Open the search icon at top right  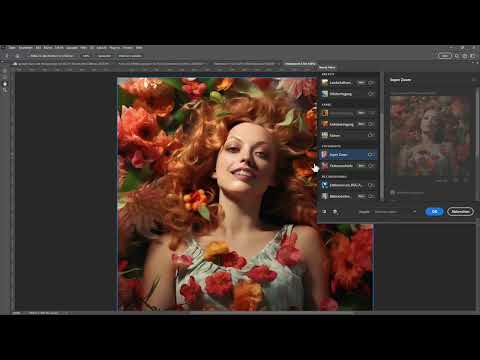pyautogui.click(x=457, y=56)
